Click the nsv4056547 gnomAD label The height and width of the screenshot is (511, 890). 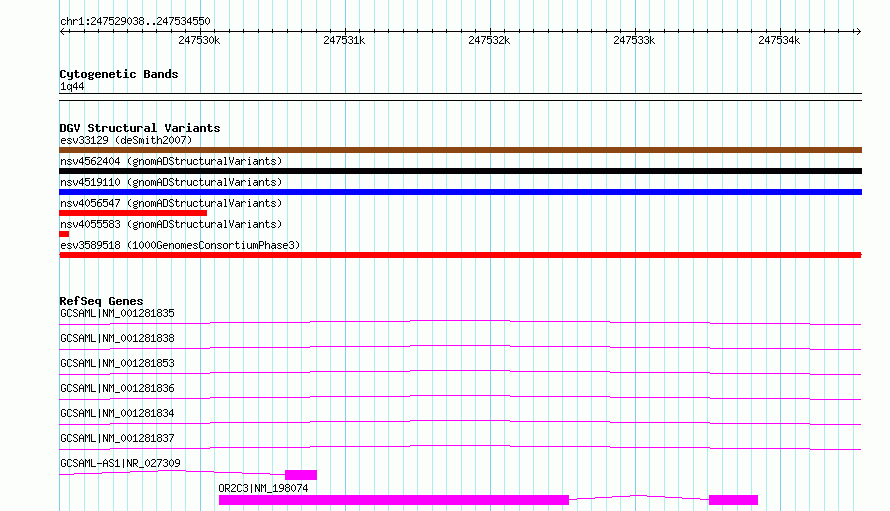[171, 203]
